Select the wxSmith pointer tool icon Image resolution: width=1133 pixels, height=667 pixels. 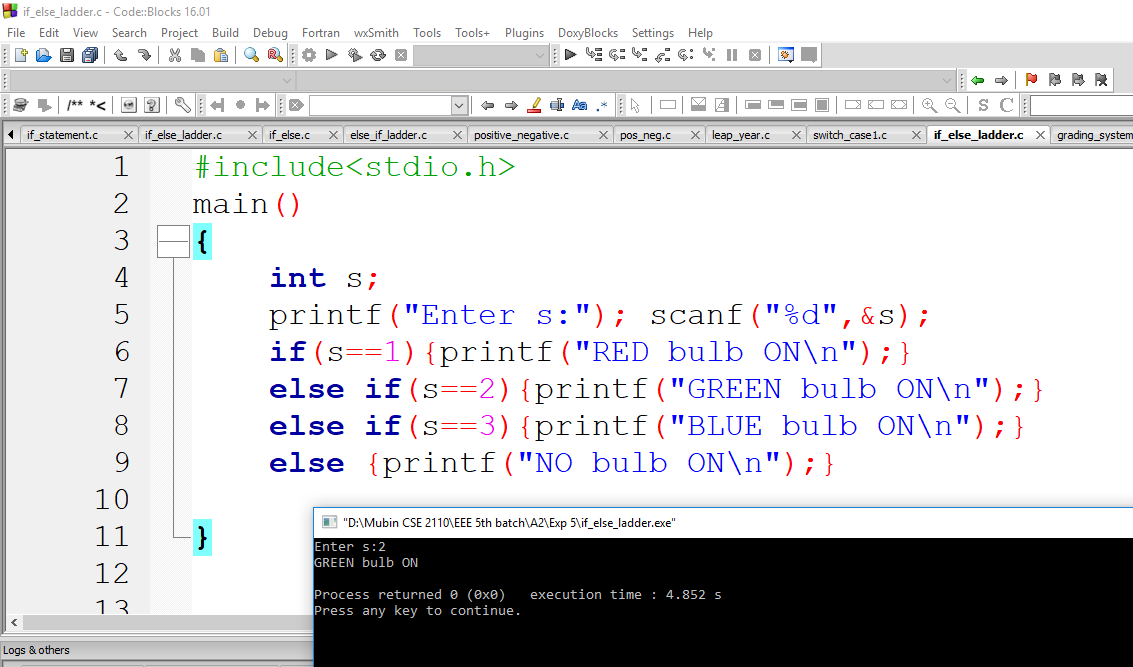(x=635, y=105)
